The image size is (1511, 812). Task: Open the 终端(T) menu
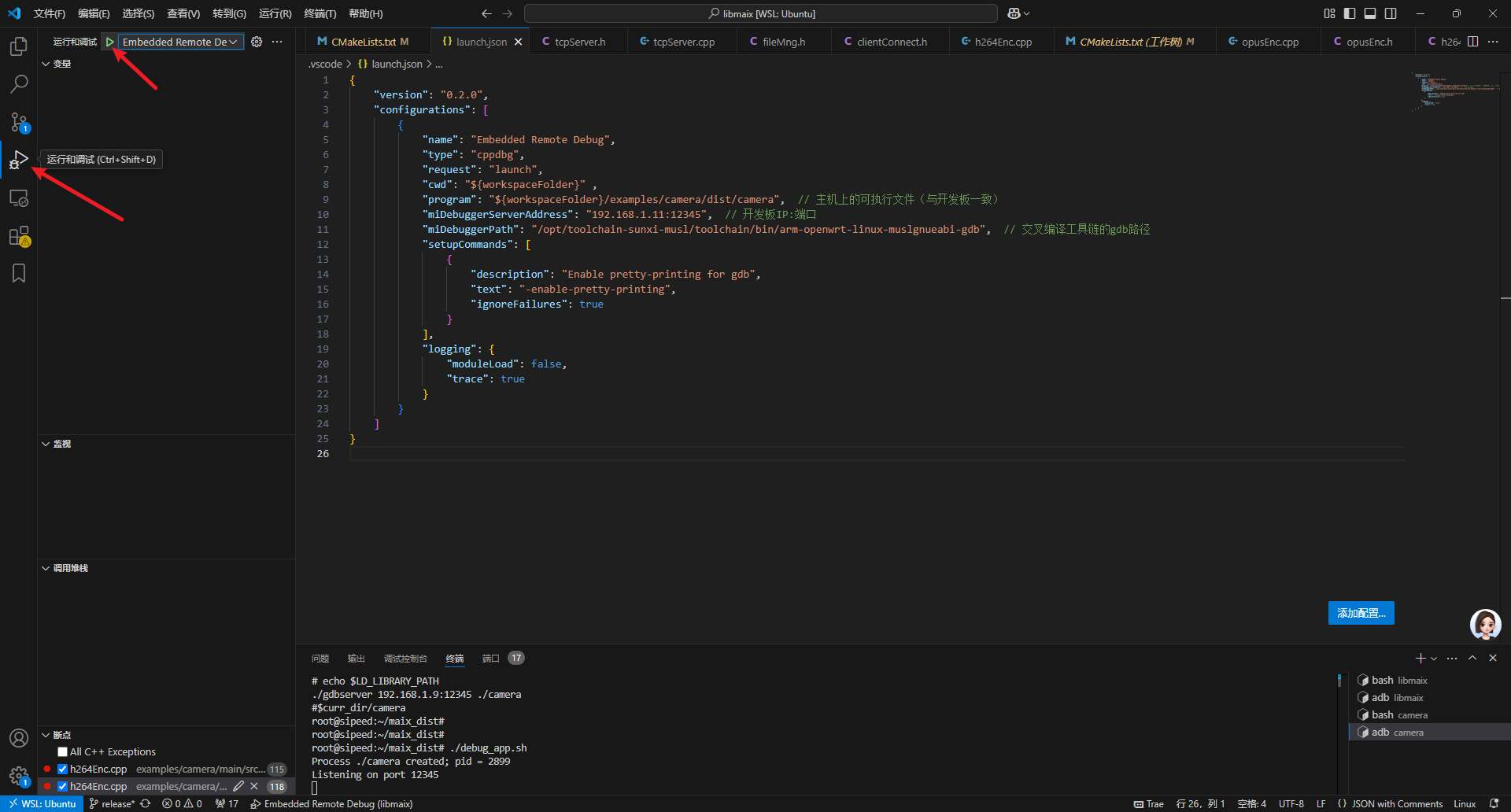coord(320,13)
